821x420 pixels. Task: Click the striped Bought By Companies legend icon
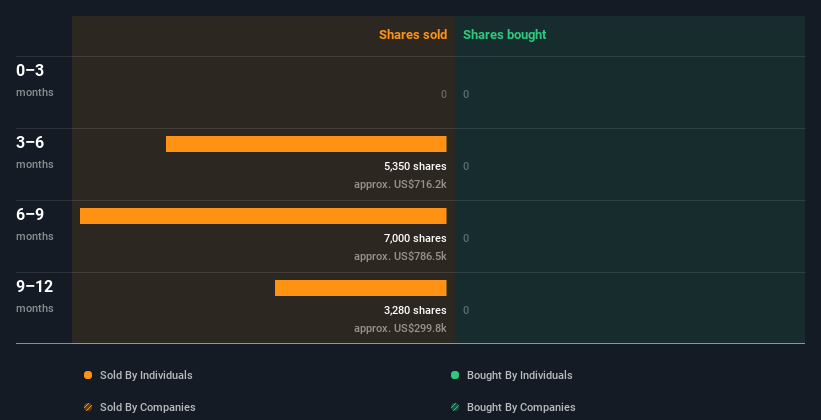(x=455, y=407)
